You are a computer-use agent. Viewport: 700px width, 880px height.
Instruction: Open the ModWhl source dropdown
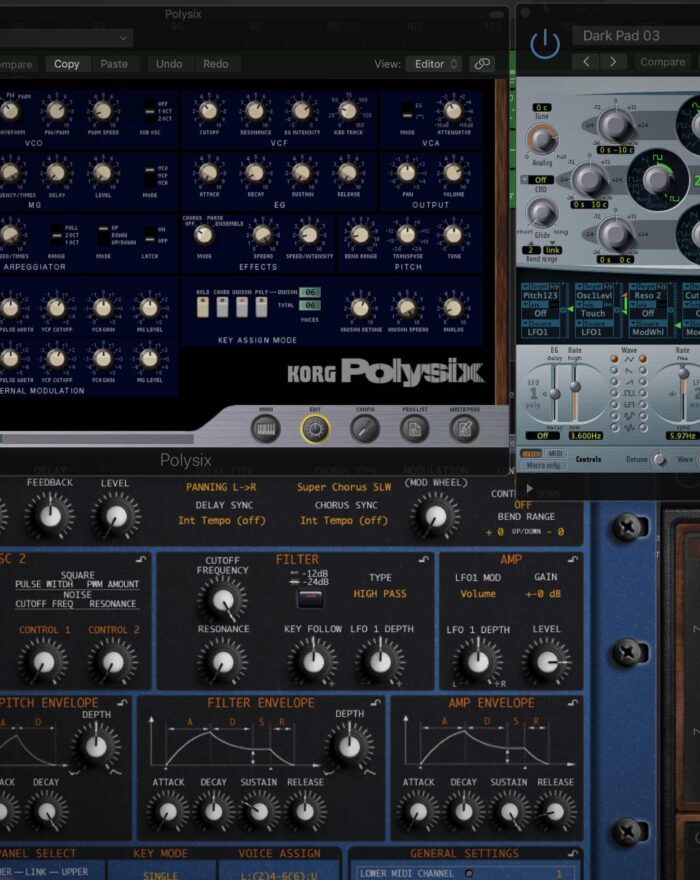pos(647,332)
